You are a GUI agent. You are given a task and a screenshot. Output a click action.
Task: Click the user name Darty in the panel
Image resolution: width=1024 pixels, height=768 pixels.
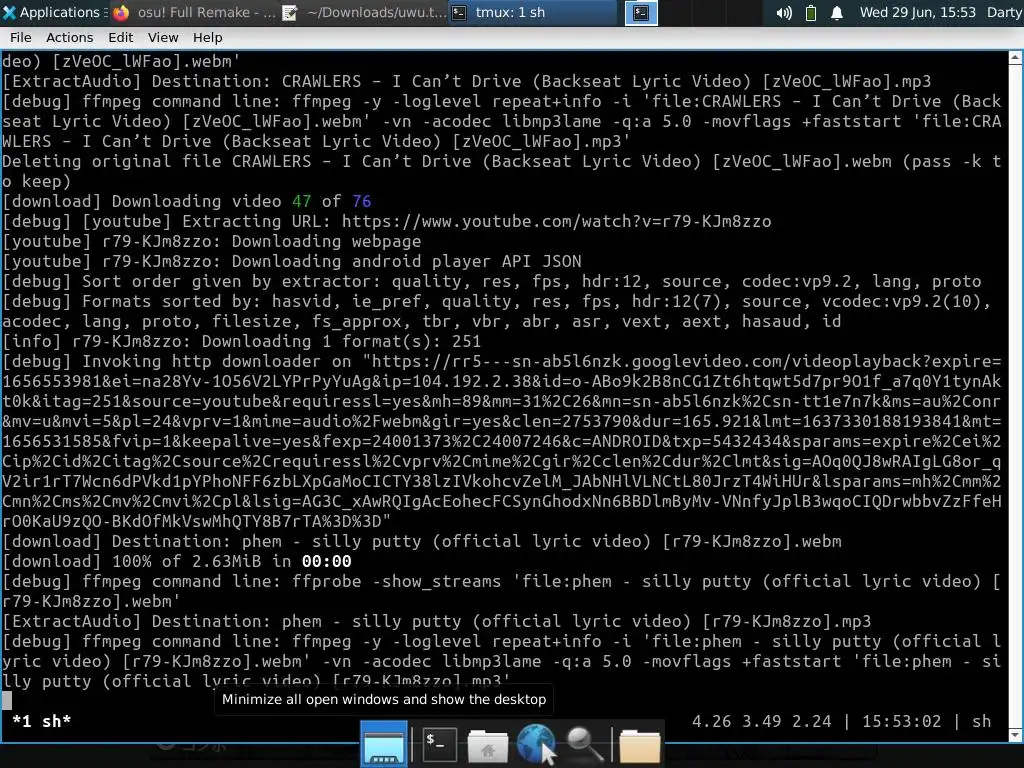point(1004,12)
